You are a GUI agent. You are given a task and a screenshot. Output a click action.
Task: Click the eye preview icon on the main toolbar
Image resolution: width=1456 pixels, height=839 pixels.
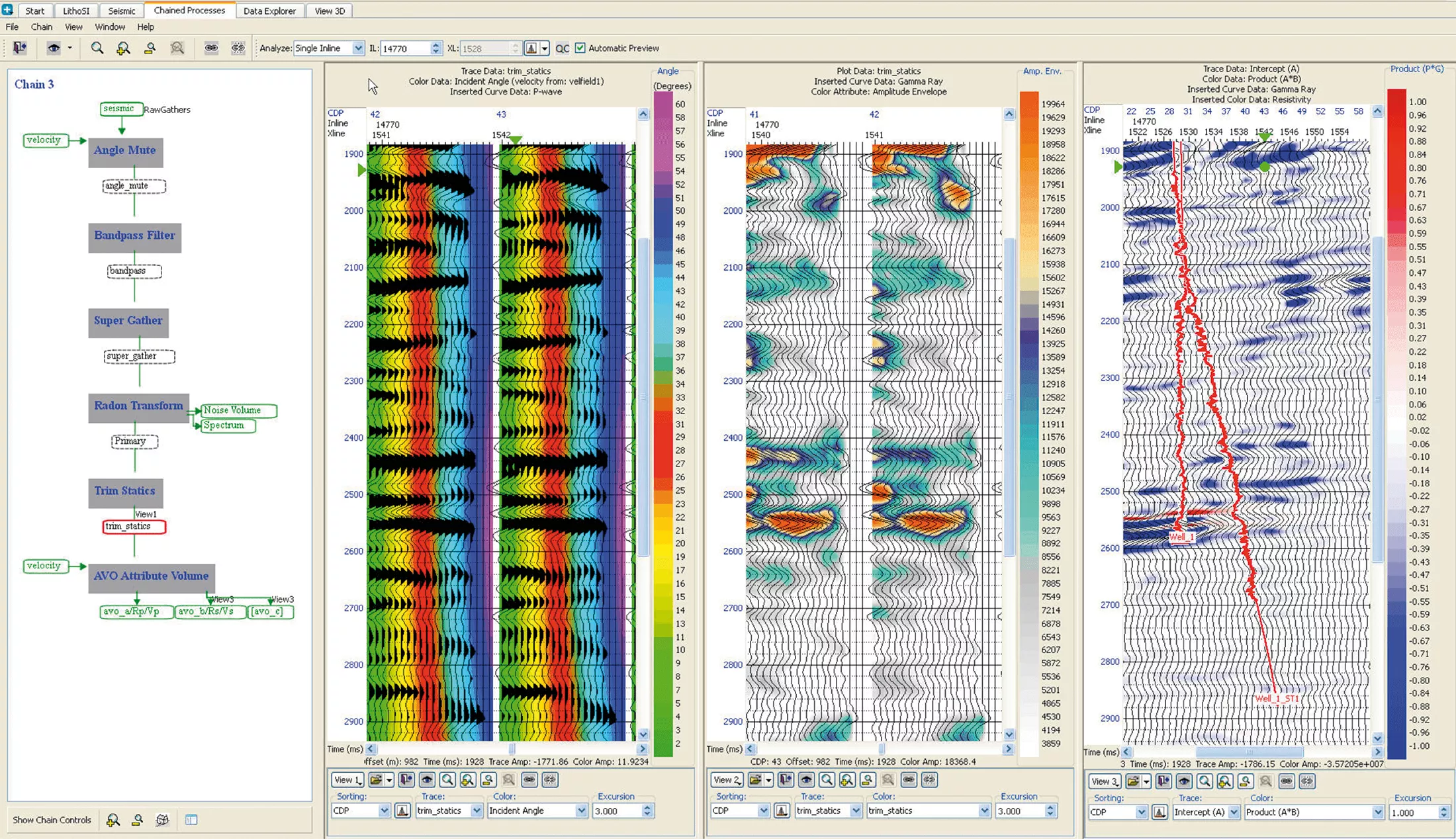coord(53,48)
